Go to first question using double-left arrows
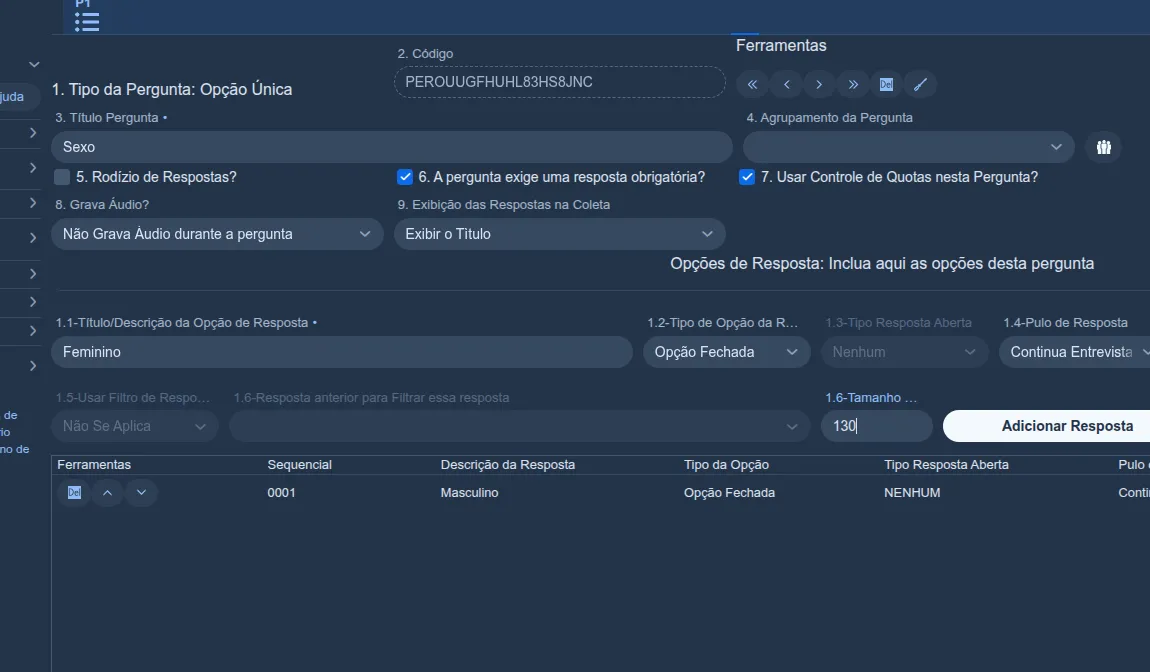 tap(752, 84)
